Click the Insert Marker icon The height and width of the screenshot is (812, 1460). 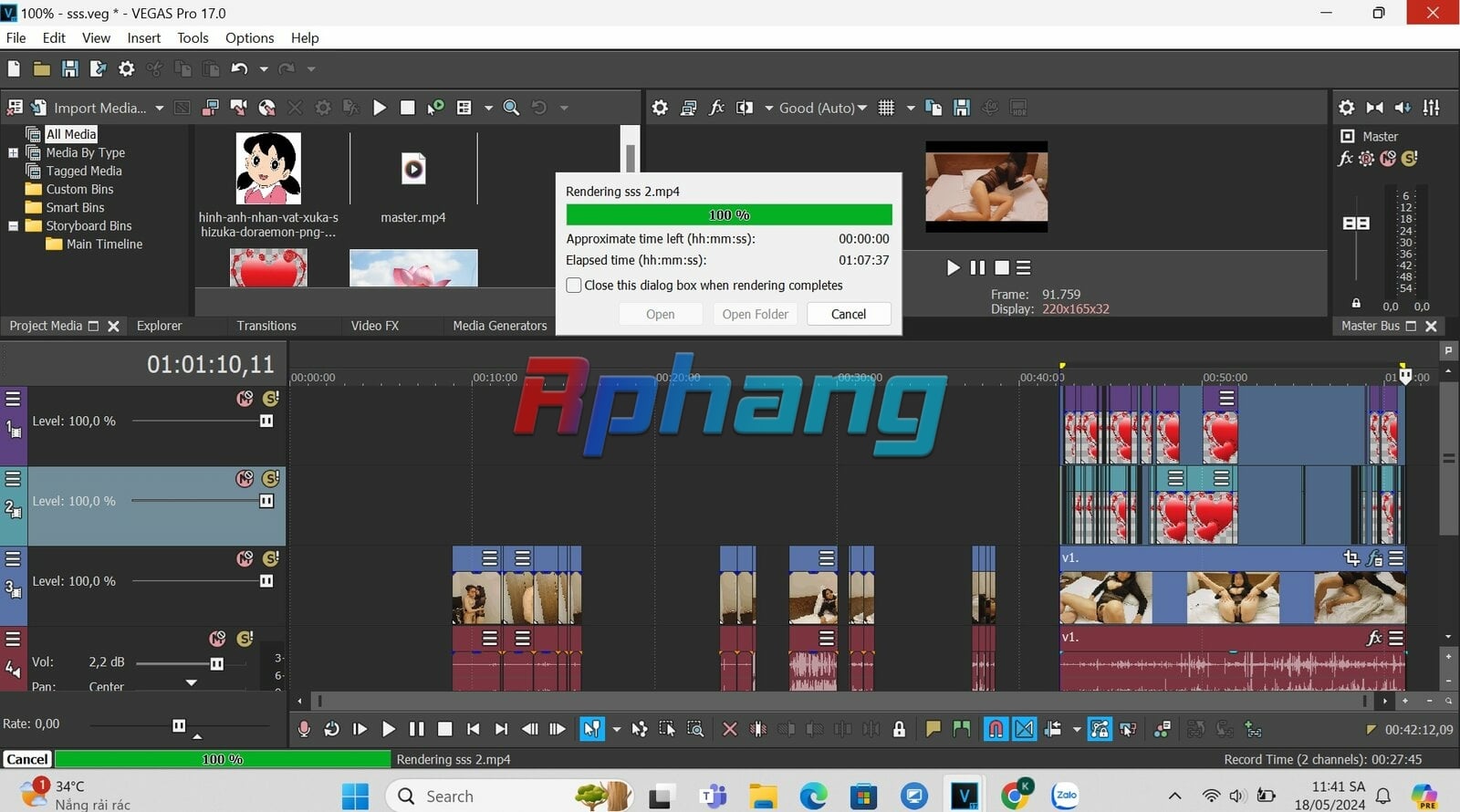[933, 729]
